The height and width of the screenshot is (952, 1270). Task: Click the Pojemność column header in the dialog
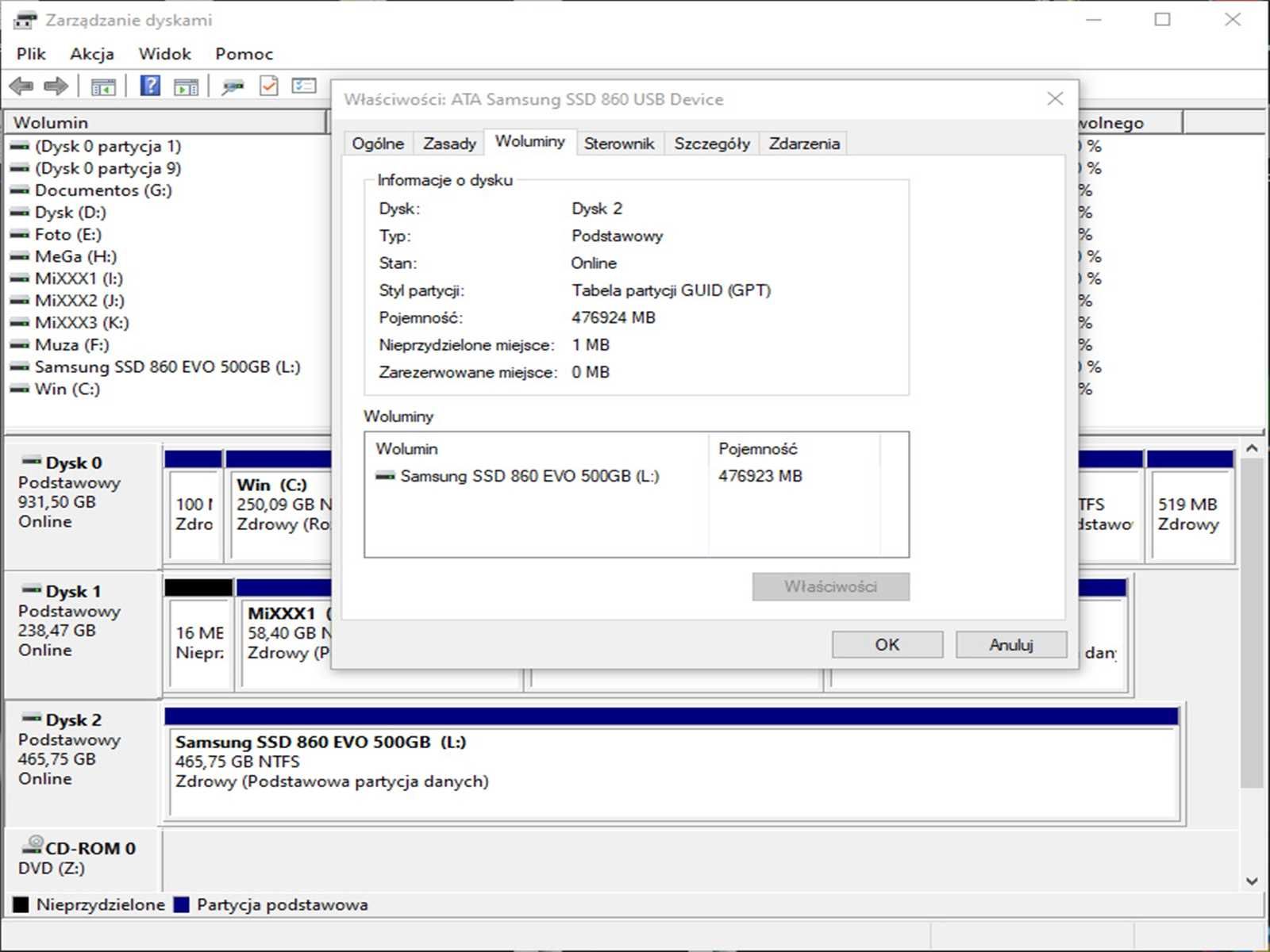coord(794,449)
